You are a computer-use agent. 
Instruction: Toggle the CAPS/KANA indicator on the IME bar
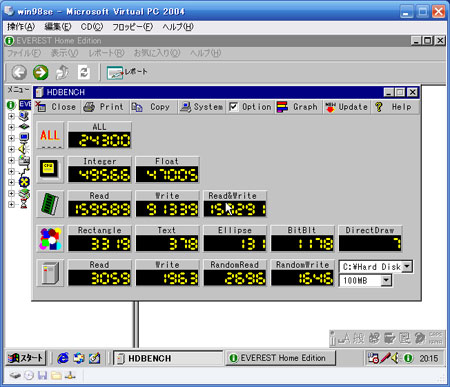point(435,338)
